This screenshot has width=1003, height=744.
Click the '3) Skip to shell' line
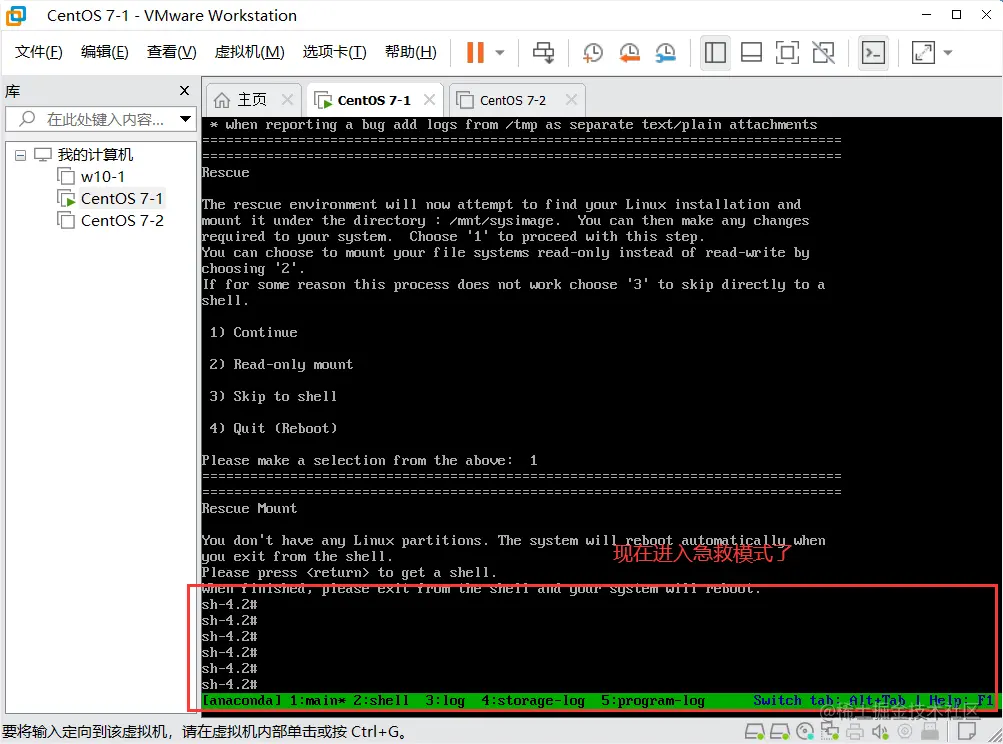(273, 396)
